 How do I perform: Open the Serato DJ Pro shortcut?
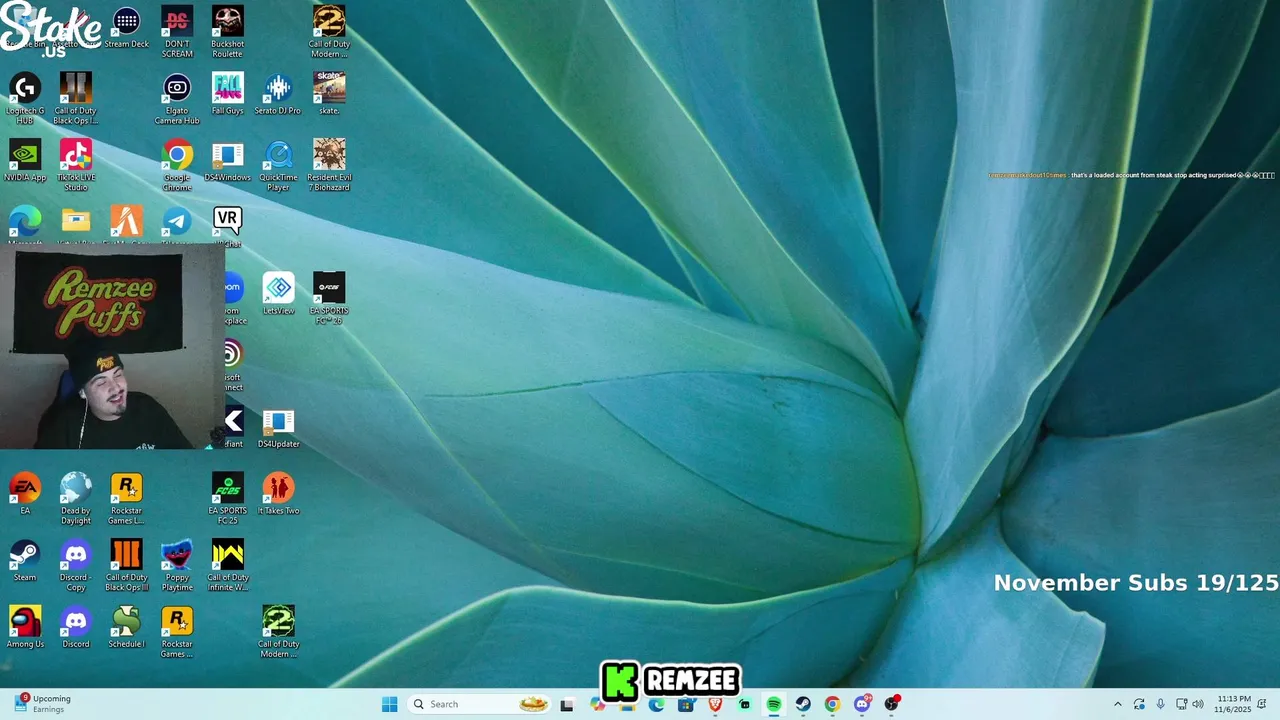click(x=278, y=94)
